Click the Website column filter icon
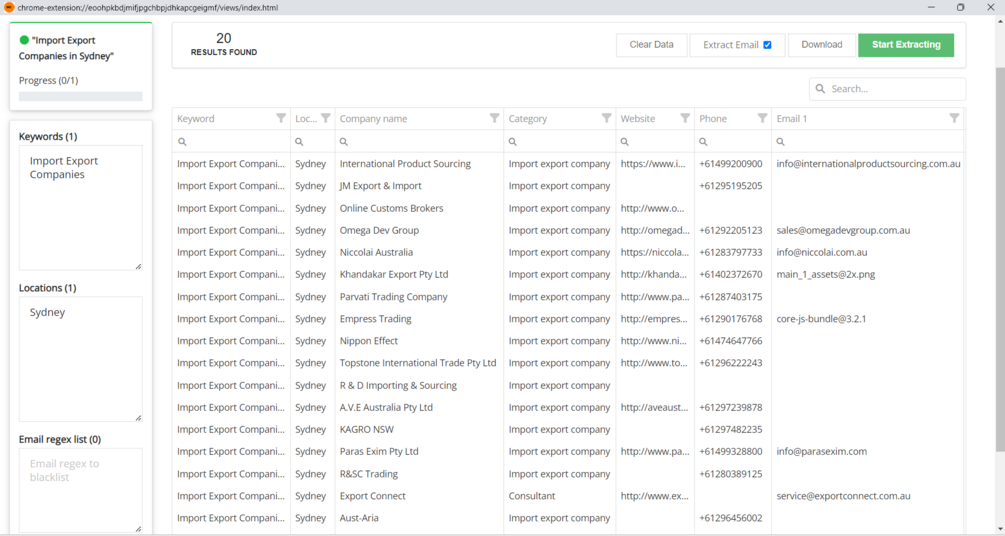The height and width of the screenshot is (536, 1005). coord(685,118)
